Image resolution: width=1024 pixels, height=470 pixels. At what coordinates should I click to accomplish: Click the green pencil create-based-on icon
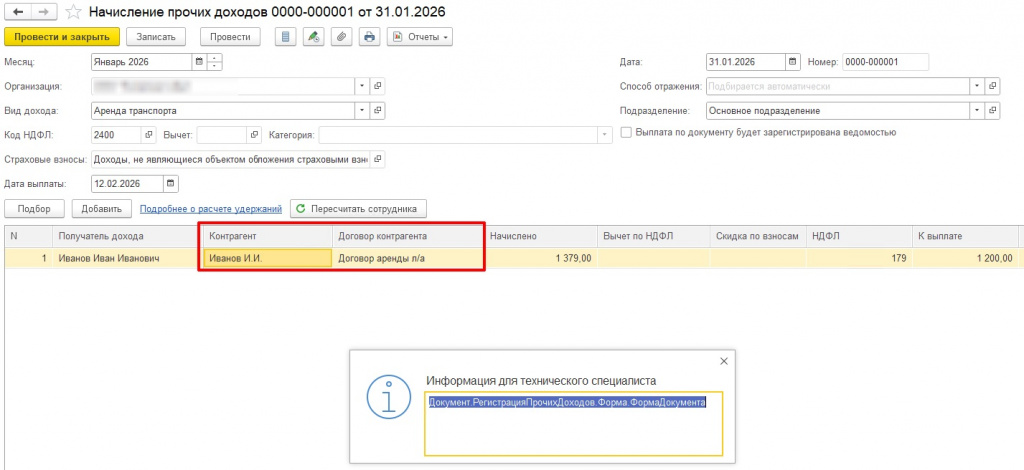313,37
